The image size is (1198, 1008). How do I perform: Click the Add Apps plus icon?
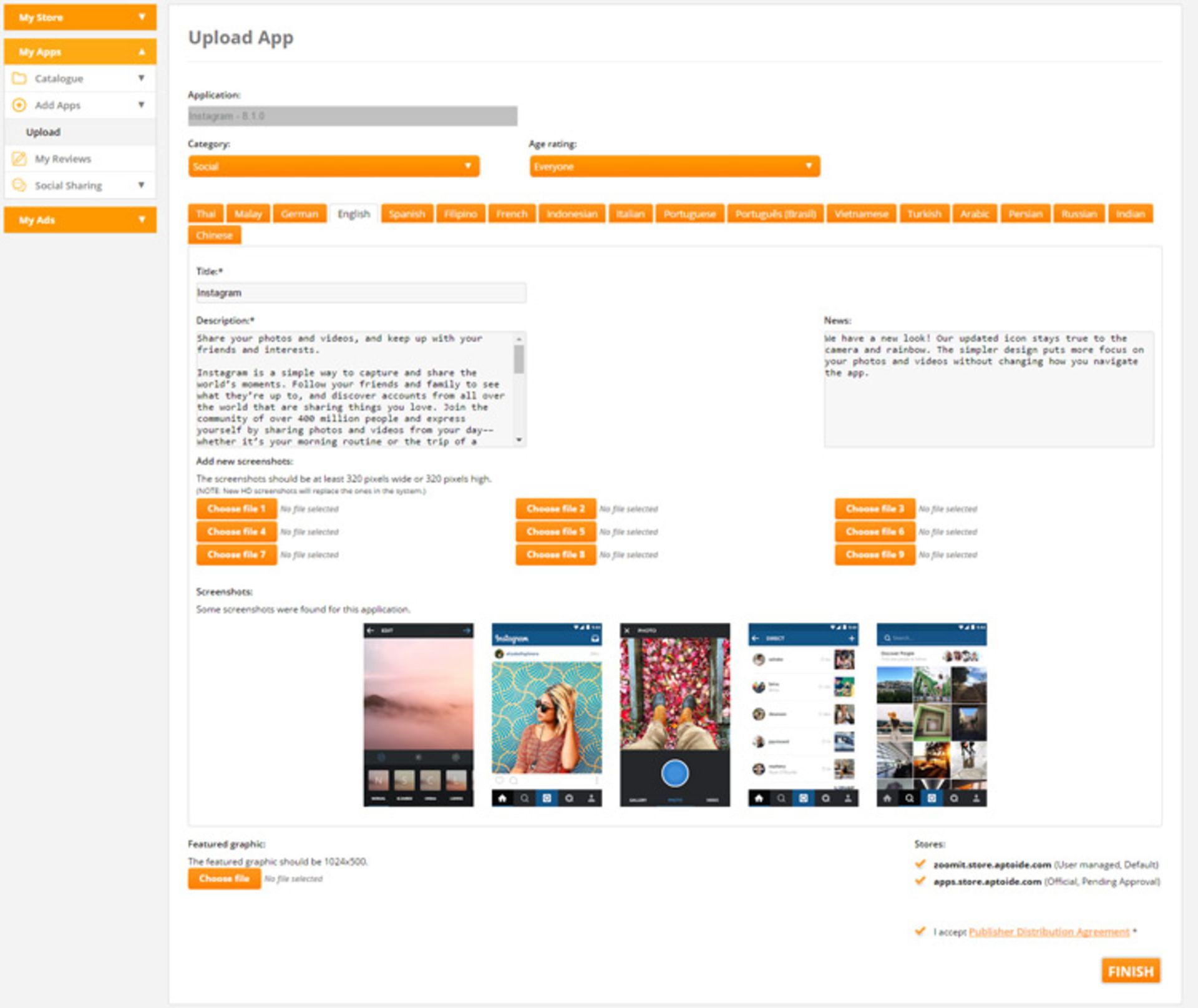pos(19,105)
